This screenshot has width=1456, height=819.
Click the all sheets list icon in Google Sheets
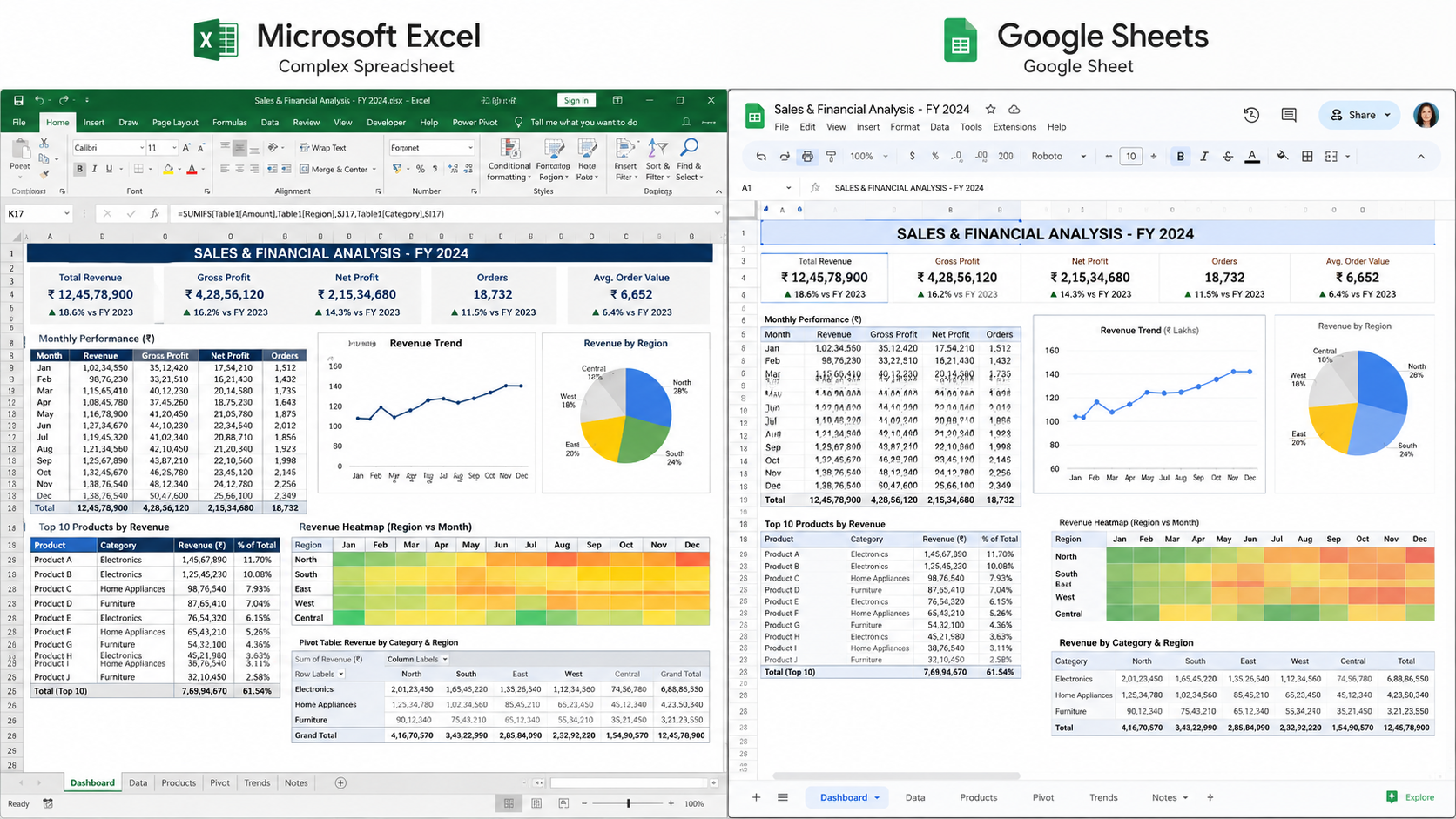782,797
